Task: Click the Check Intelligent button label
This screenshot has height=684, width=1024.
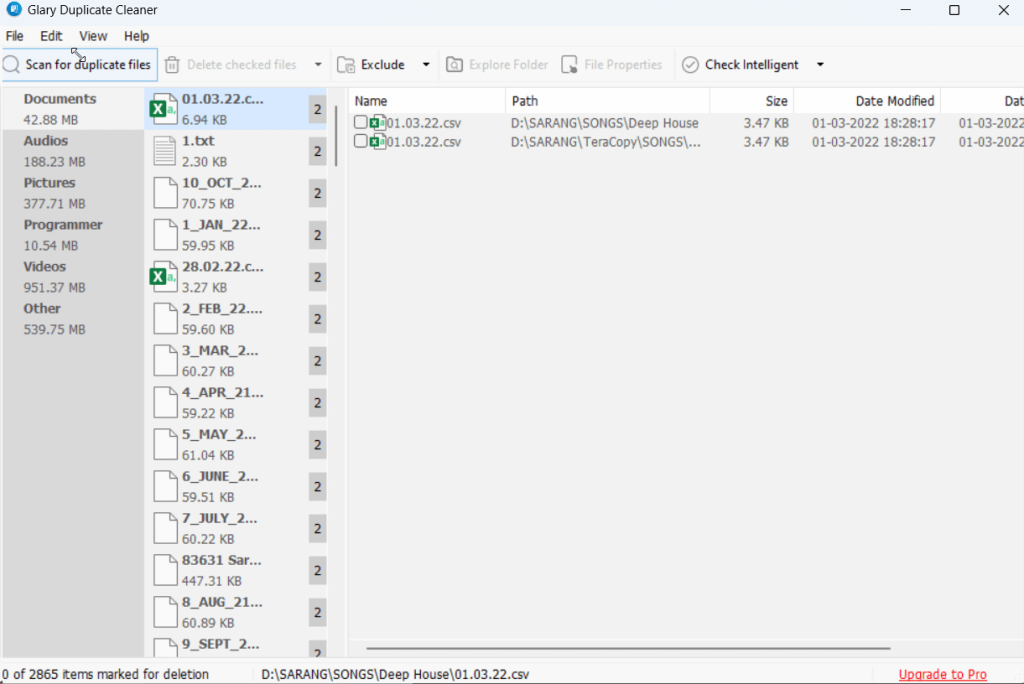Action: click(752, 65)
